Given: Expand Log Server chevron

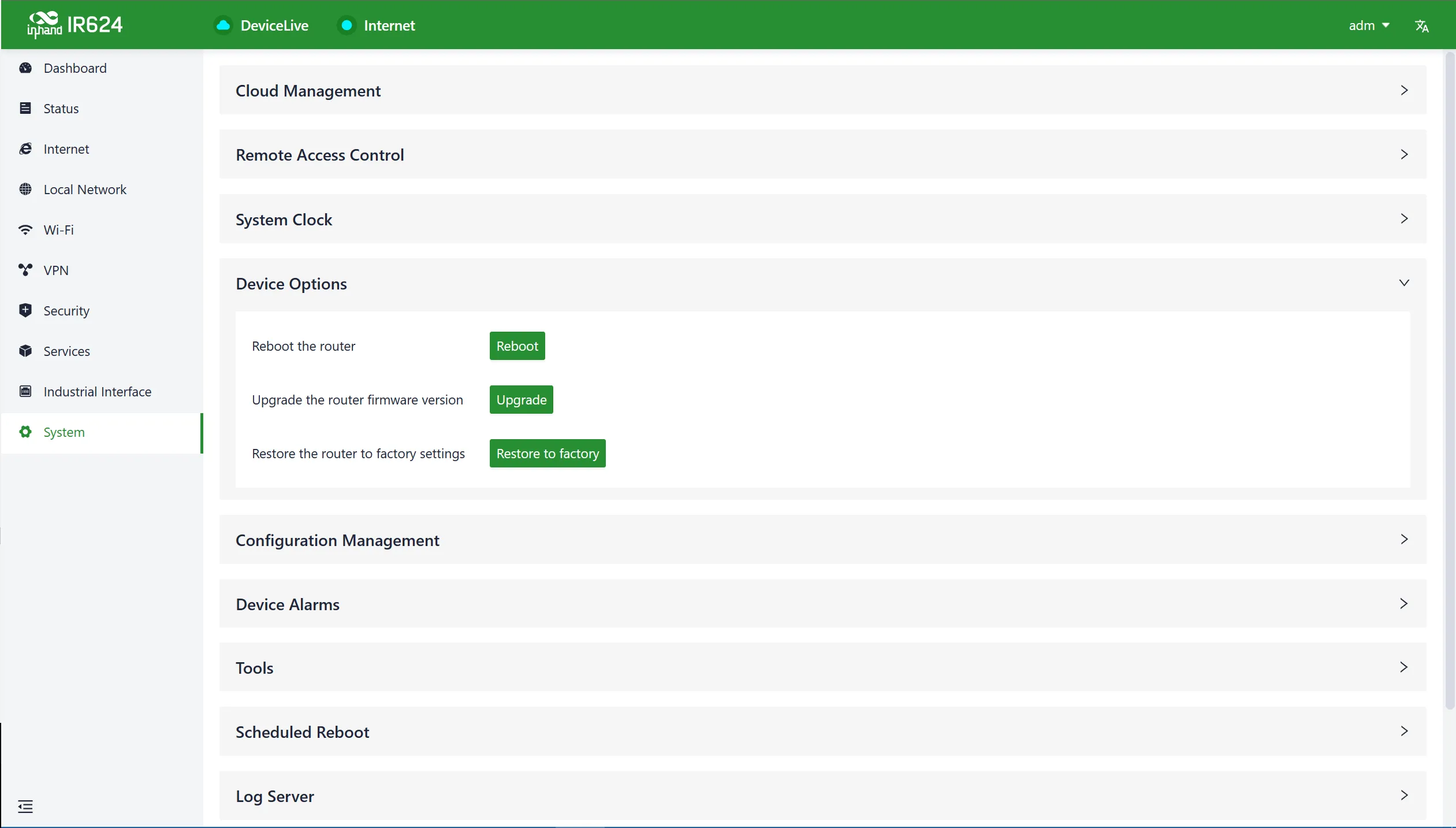Looking at the screenshot, I should (x=1404, y=795).
